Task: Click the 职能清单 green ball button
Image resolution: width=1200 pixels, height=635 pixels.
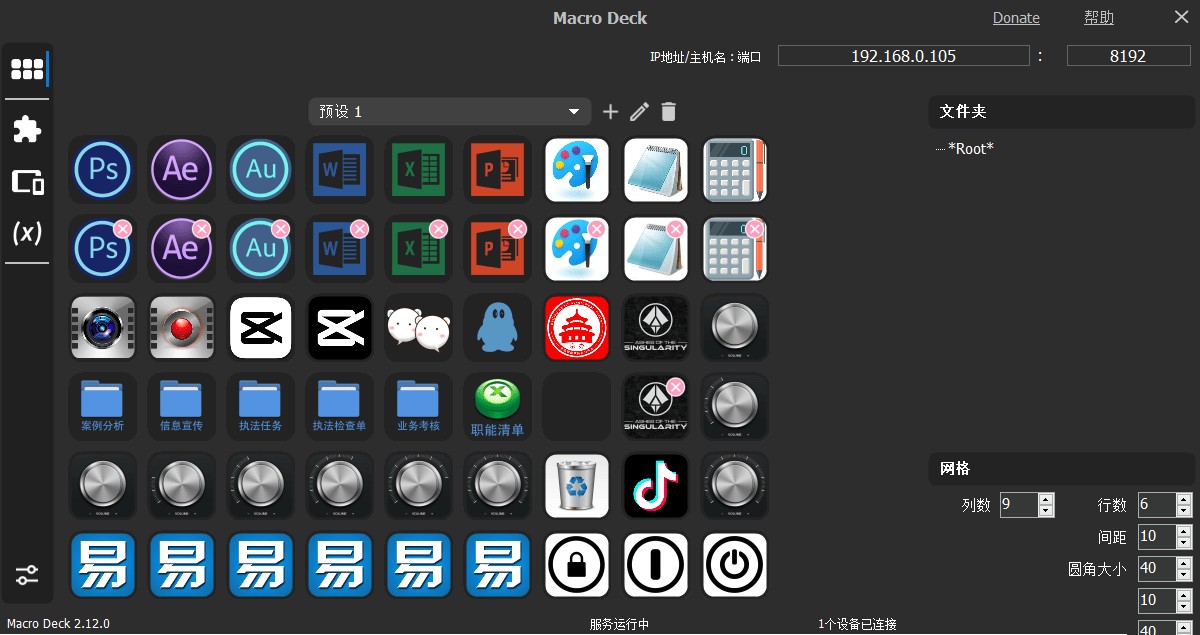Action: click(497, 406)
